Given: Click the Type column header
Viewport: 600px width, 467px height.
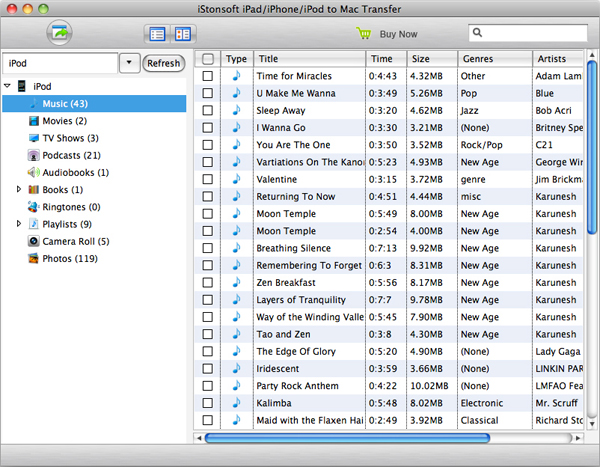Looking at the screenshot, I should pos(236,59).
